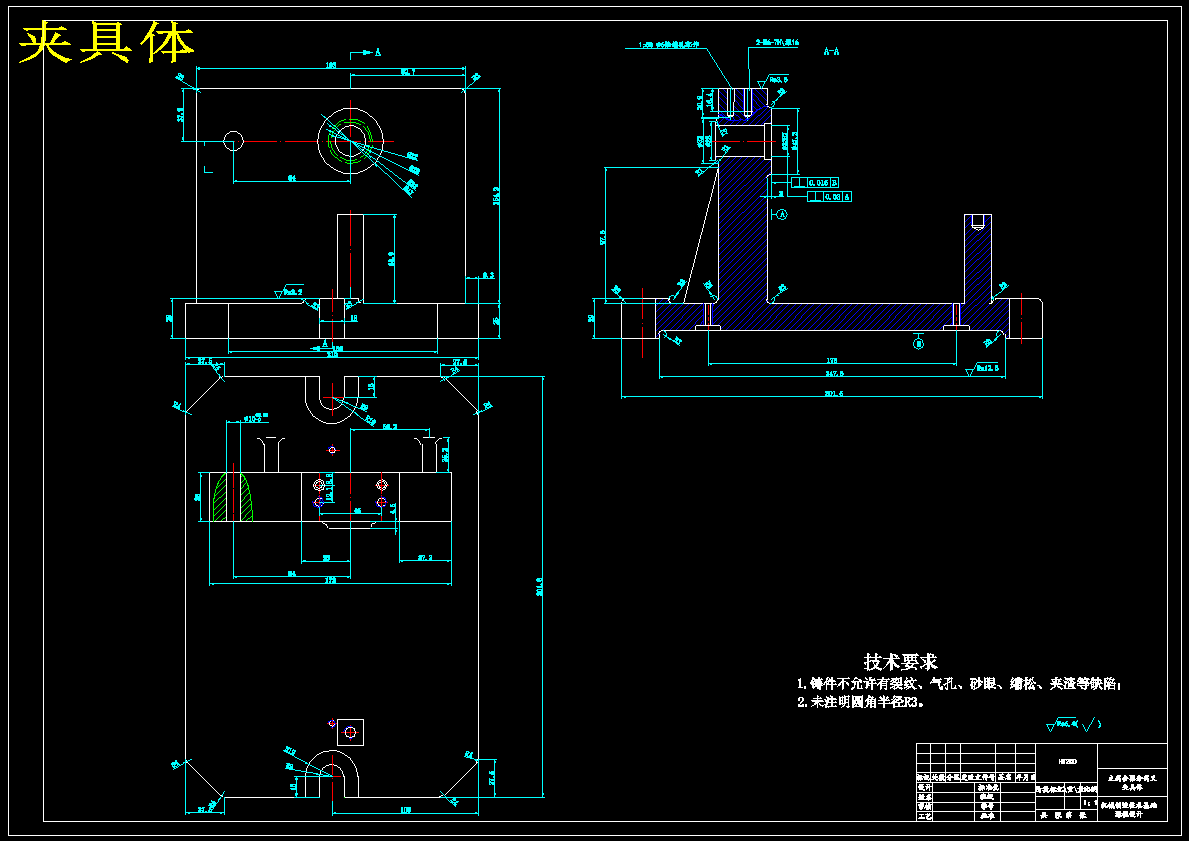The width and height of the screenshot is (1189, 841).
Task: Click the green hatched region in plan view
Action: click(x=232, y=497)
